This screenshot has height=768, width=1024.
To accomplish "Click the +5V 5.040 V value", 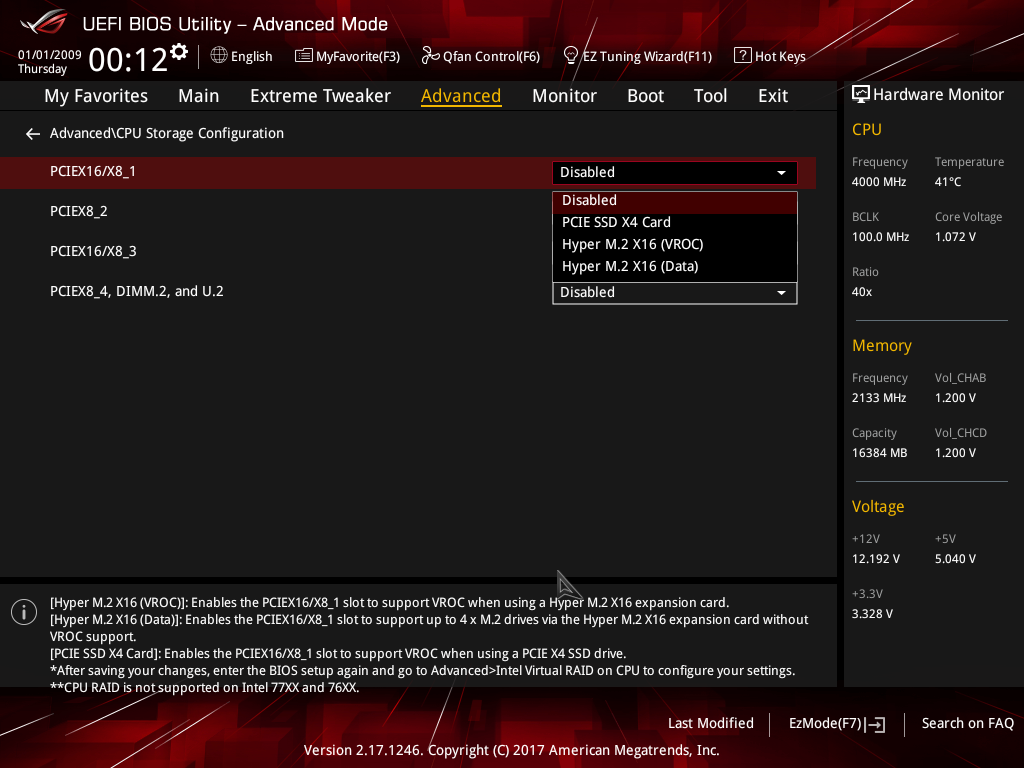I will (955, 559).
